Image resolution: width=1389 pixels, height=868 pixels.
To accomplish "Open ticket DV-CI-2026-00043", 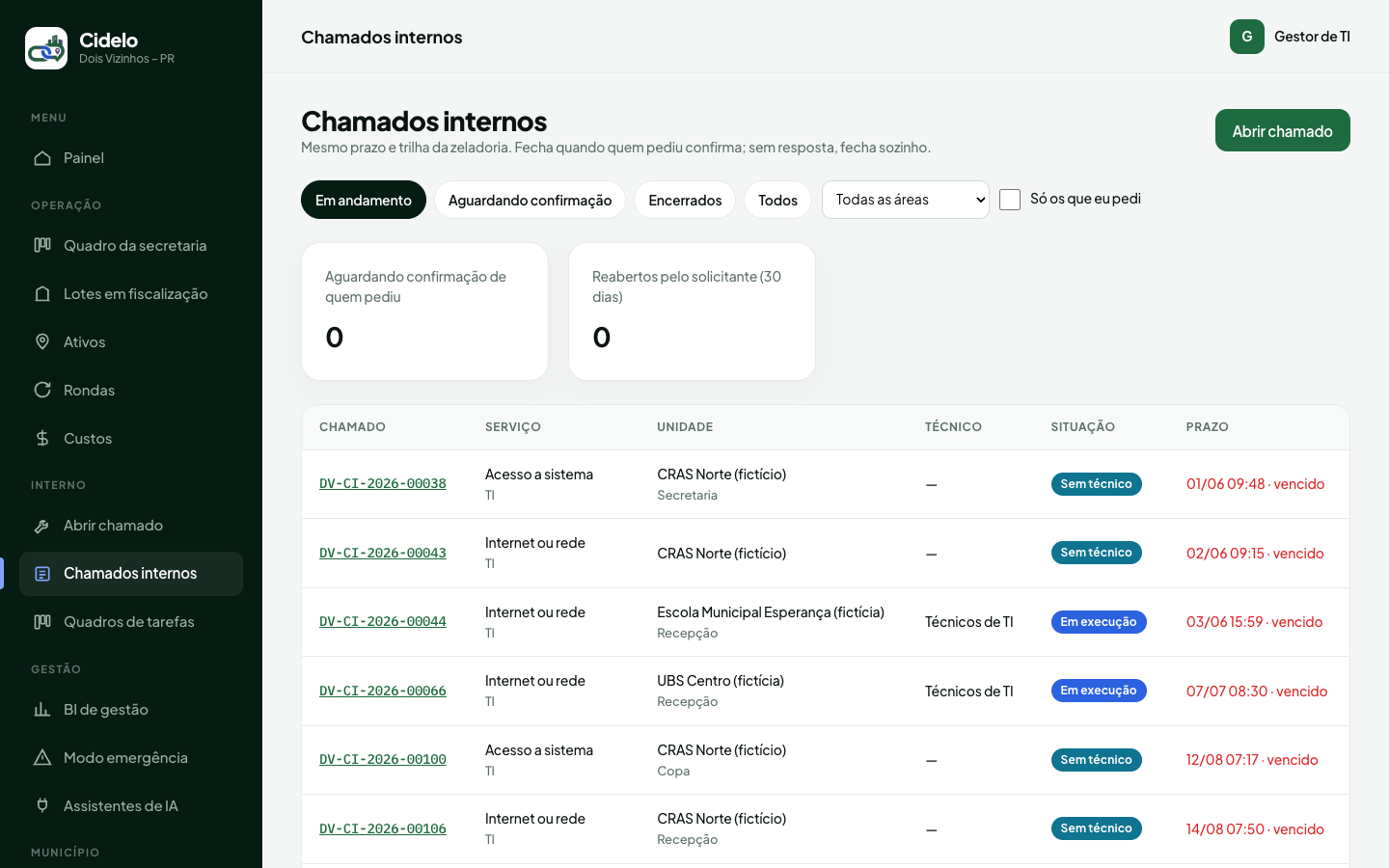I will 383,554.
